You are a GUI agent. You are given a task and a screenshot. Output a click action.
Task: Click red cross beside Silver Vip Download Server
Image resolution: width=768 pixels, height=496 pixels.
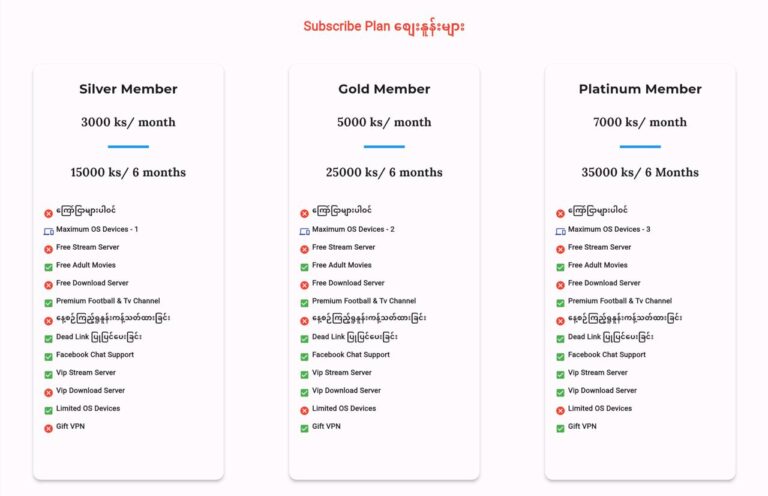tap(48, 392)
